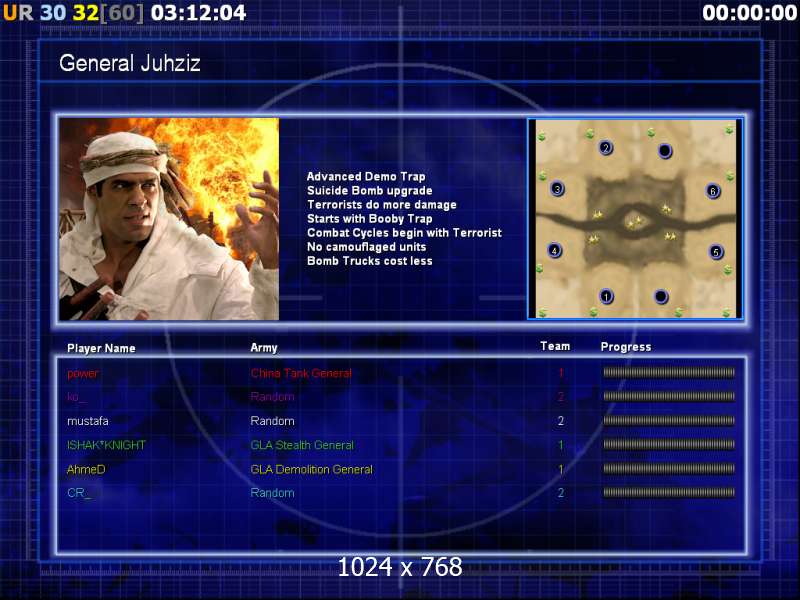Select start position 6 on the map
The width and height of the screenshot is (800, 600).
[x=713, y=191]
